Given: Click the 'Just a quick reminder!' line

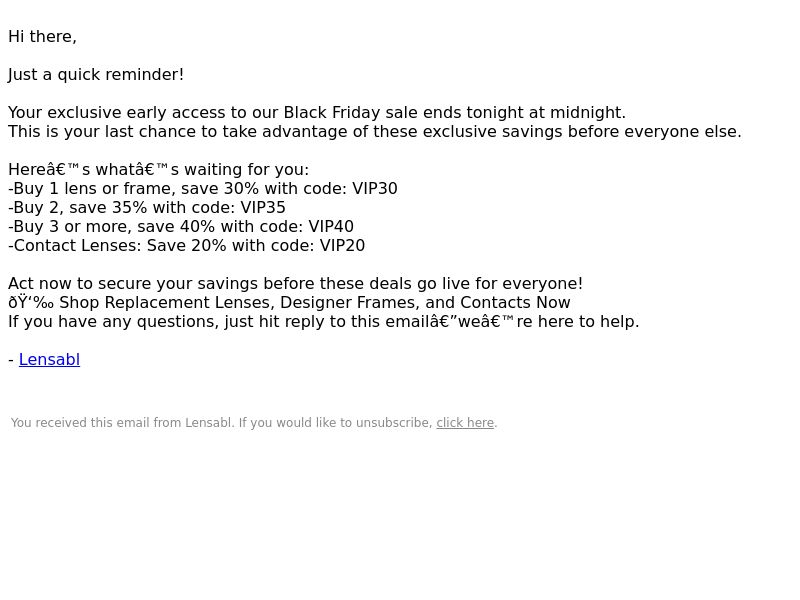Looking at the screenshot, I should pyautogui.click(x=96, y=74).
